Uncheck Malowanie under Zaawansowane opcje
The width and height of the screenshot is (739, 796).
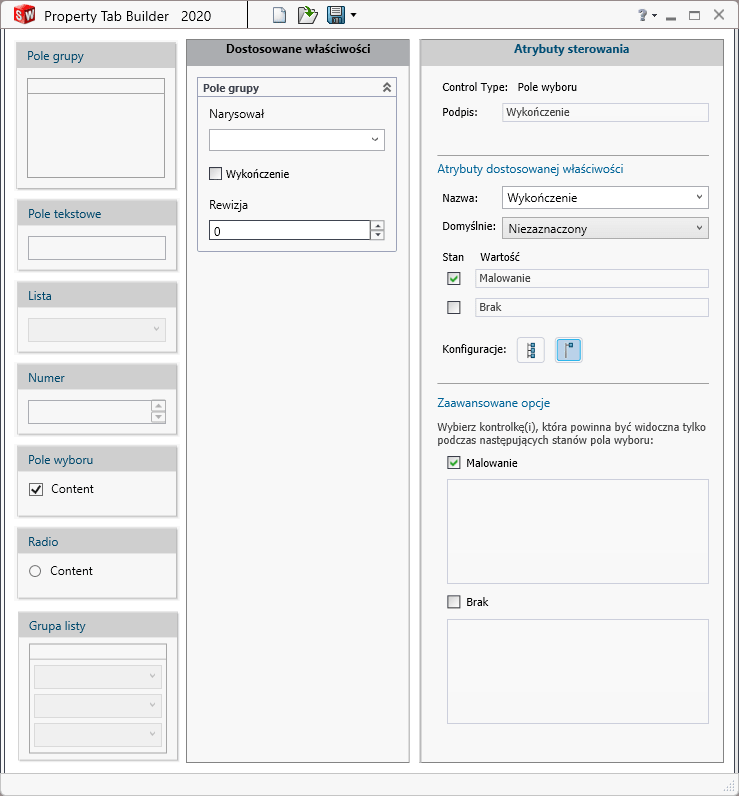tap(454, 462)
